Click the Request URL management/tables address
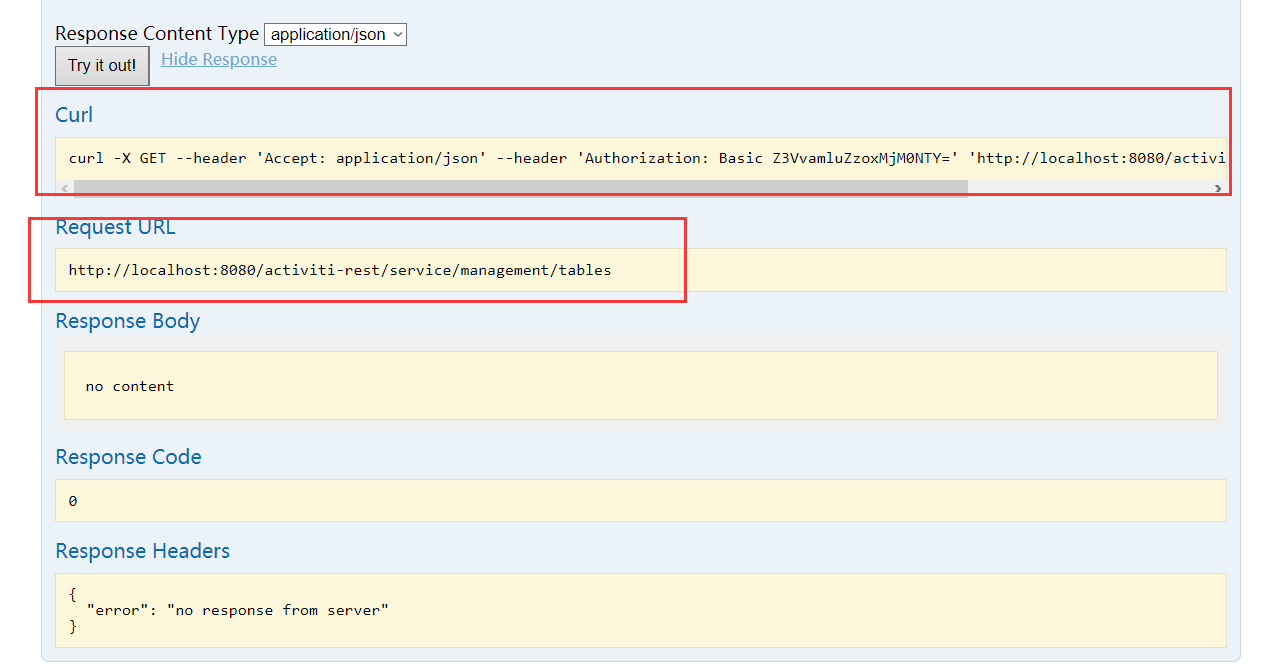Screen dimensions: 1264x666 [339, 270]
